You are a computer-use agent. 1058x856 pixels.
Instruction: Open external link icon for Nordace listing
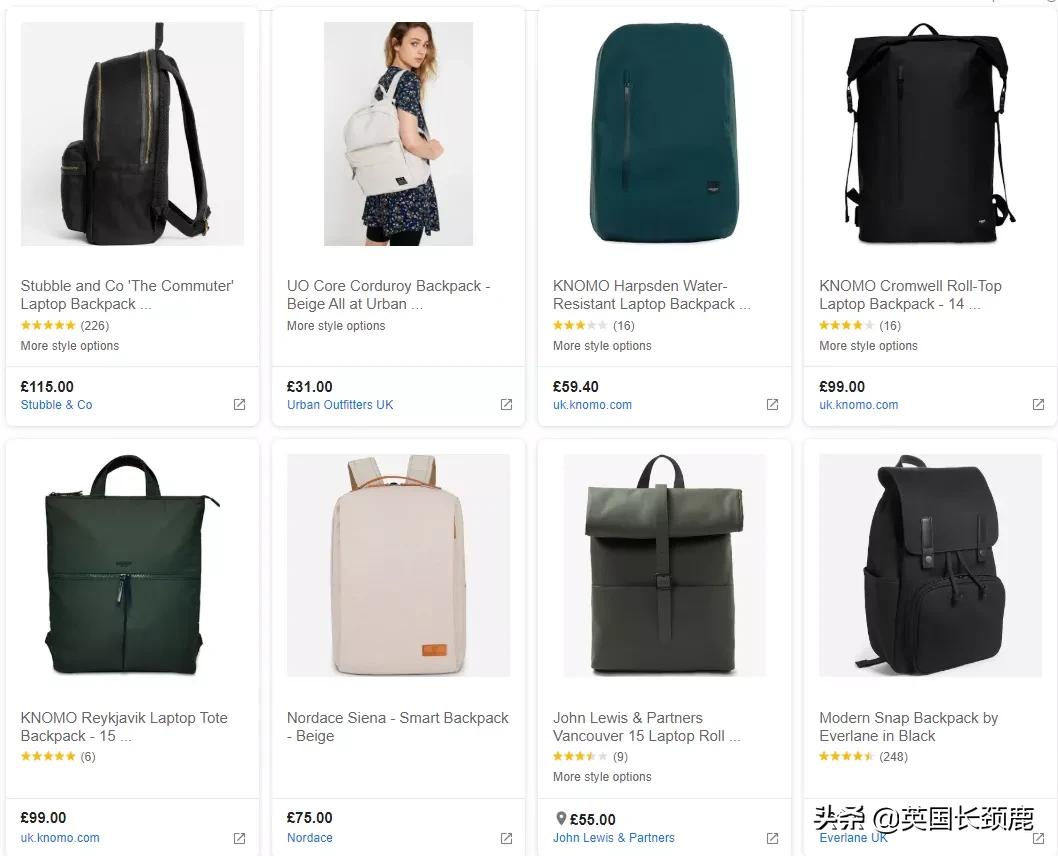[506, 838]
